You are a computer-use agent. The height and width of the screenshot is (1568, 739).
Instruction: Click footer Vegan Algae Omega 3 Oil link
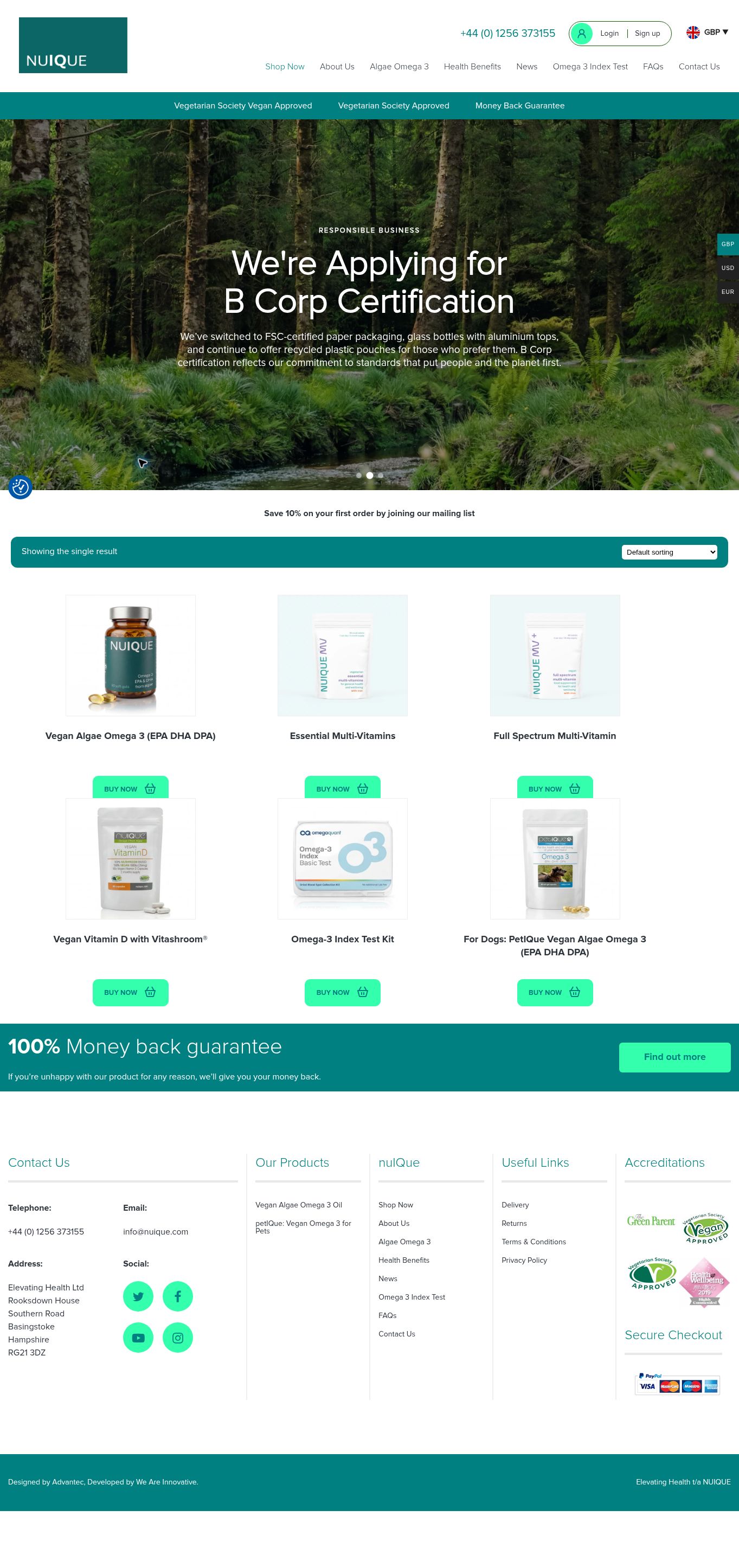[x=299, y=1205]
